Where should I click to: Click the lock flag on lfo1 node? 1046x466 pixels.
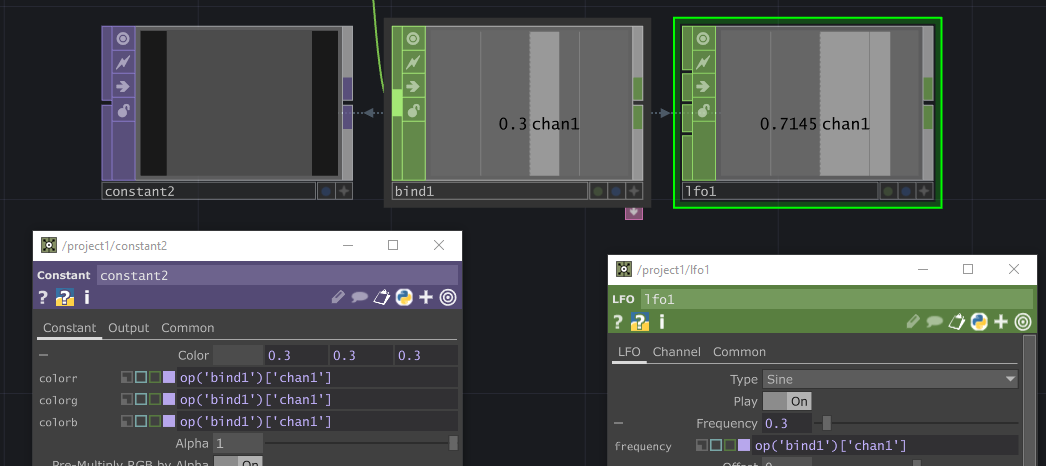click(704, 110)
